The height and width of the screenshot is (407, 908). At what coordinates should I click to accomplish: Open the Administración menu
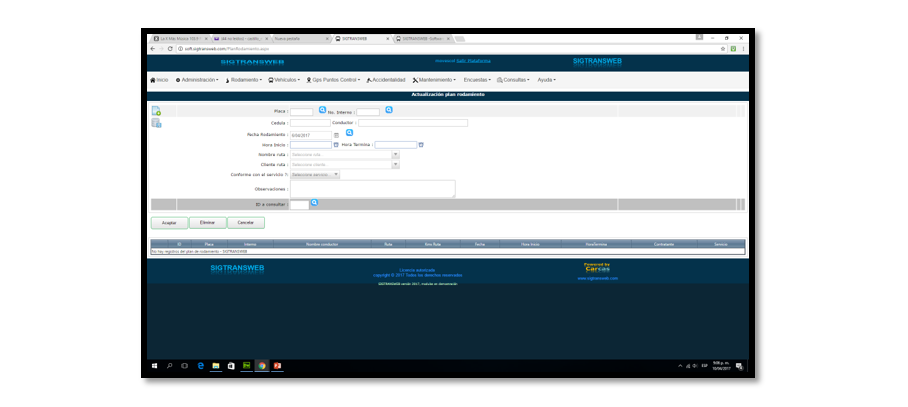pyautogui.click(x=197, y=80)
